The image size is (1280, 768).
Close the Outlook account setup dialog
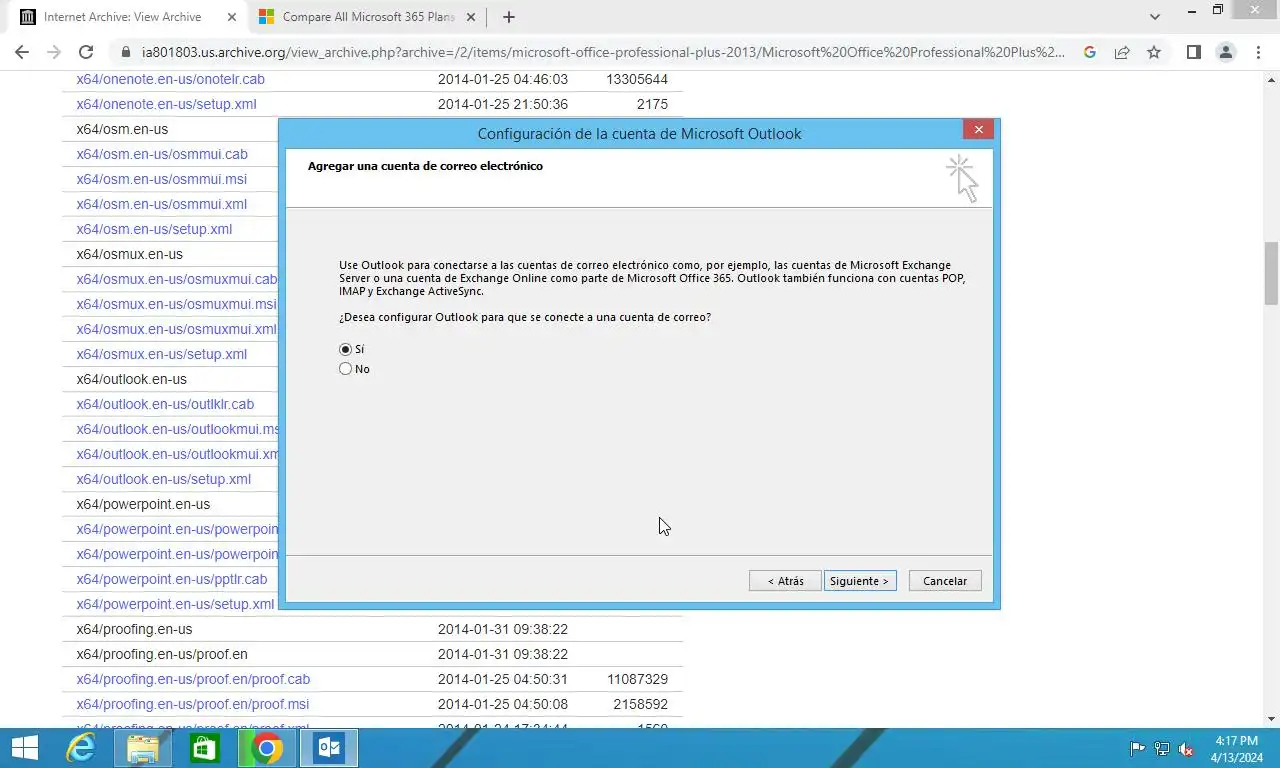click(978, 129)
